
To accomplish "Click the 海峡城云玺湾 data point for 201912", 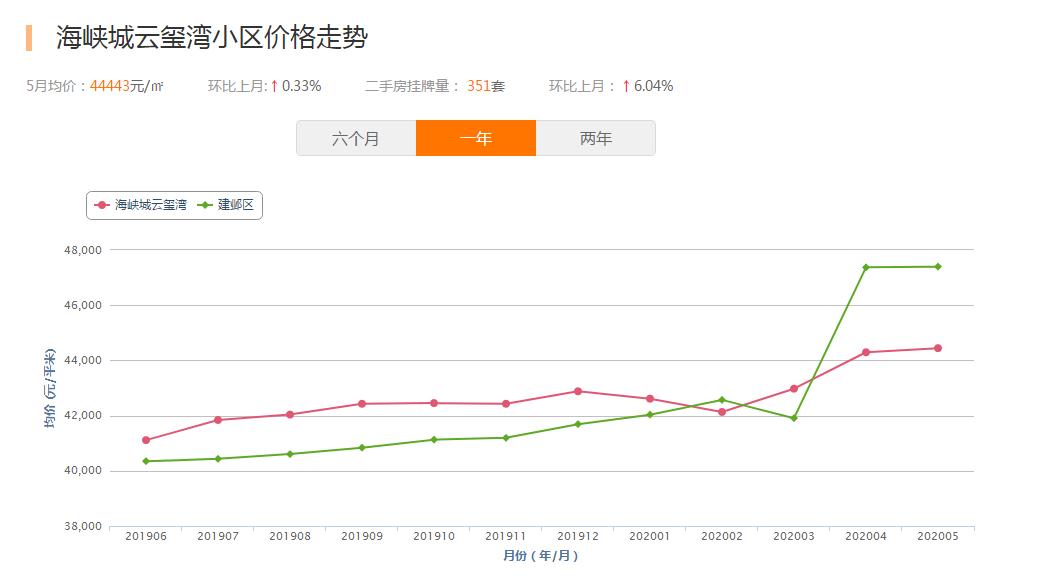I will point(578,392).
